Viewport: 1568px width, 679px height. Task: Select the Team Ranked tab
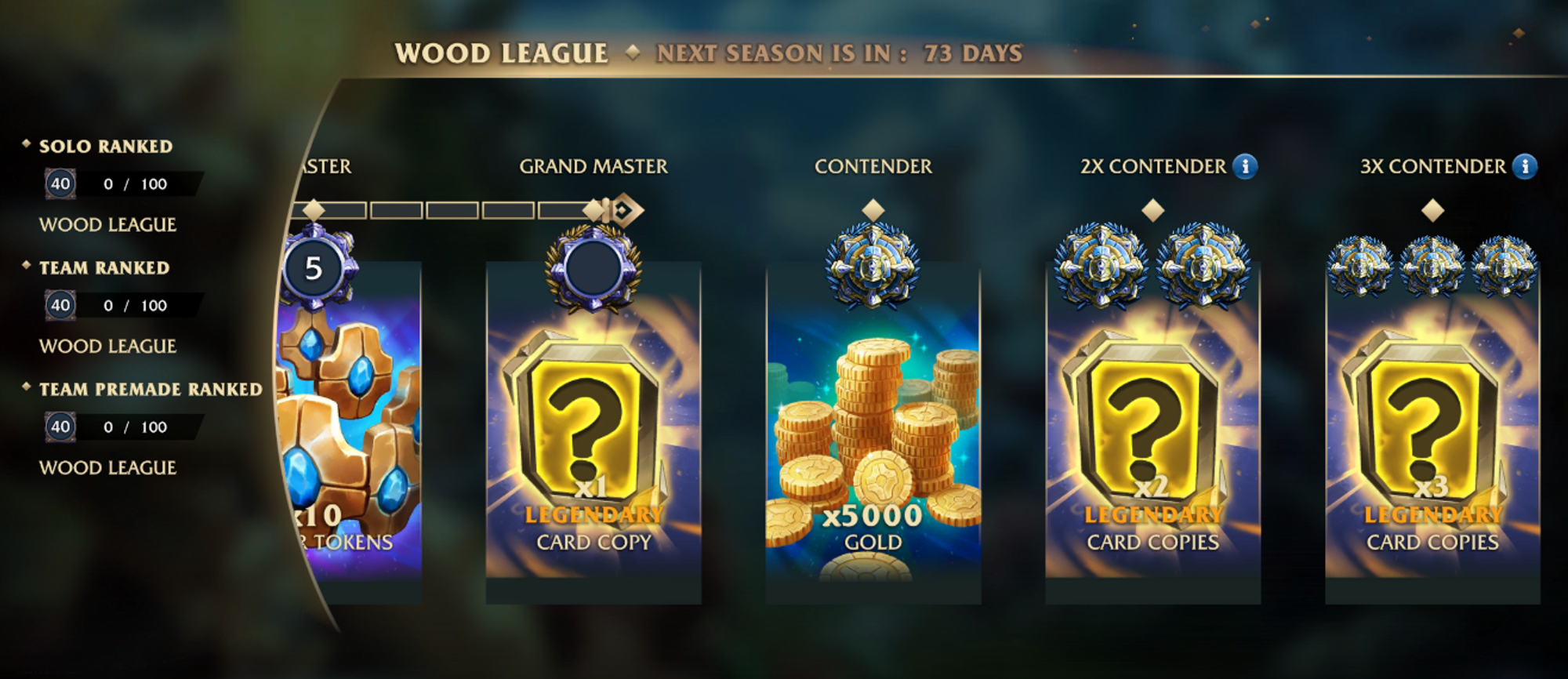[x=104, y=268]
